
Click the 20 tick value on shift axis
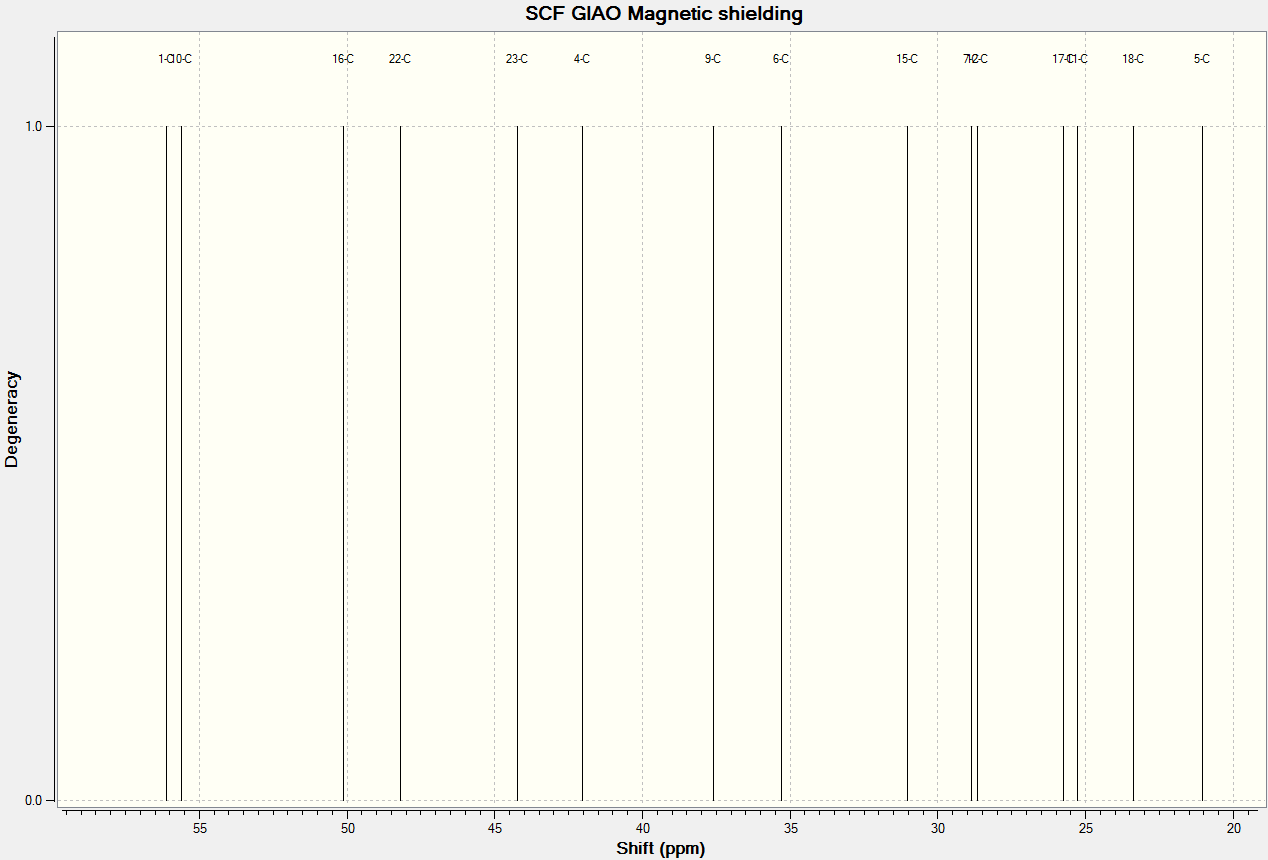coord(1233,828)
